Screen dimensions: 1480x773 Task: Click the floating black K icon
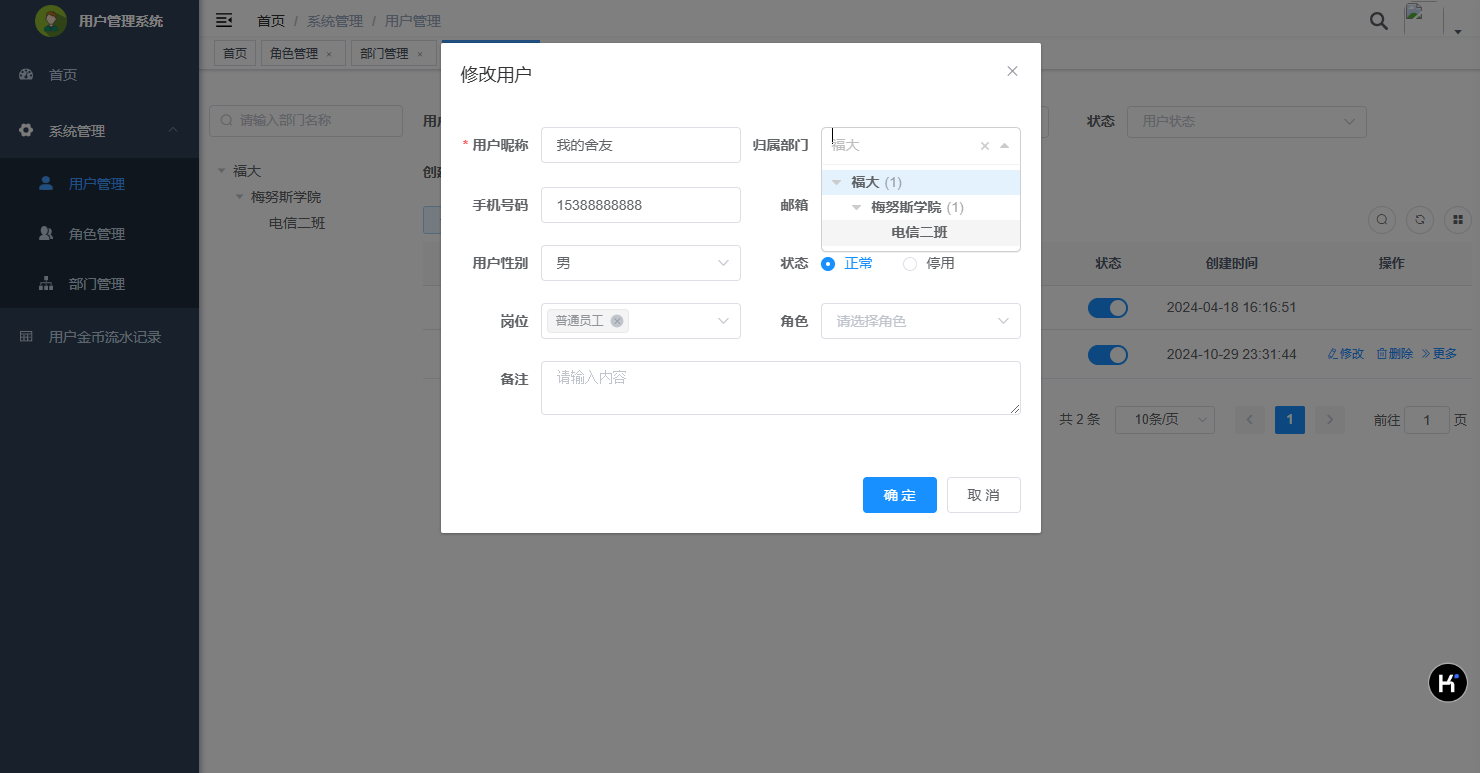click(1447, 683)
